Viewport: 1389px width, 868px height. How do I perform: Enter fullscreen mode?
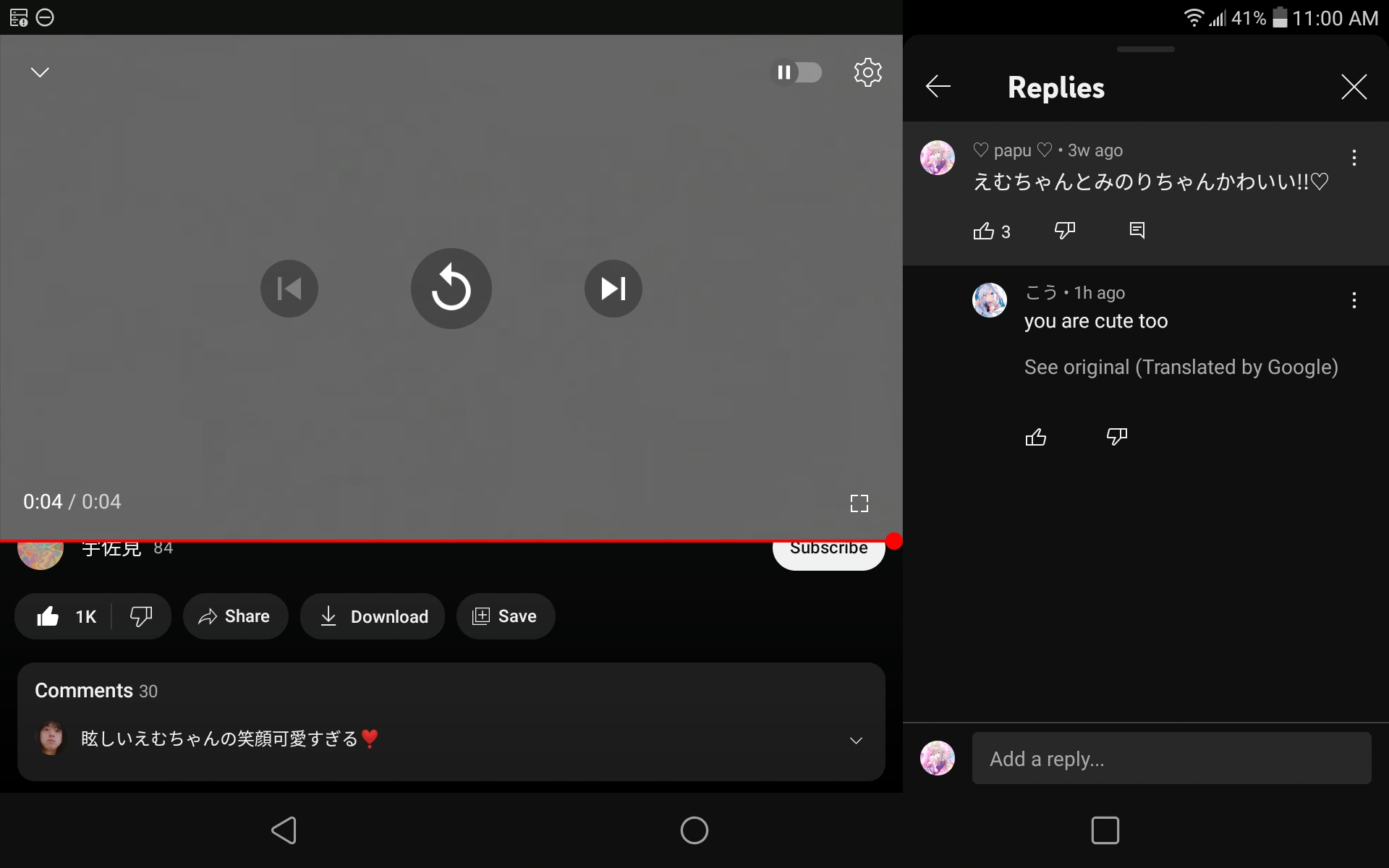click(x=859, y=503)
